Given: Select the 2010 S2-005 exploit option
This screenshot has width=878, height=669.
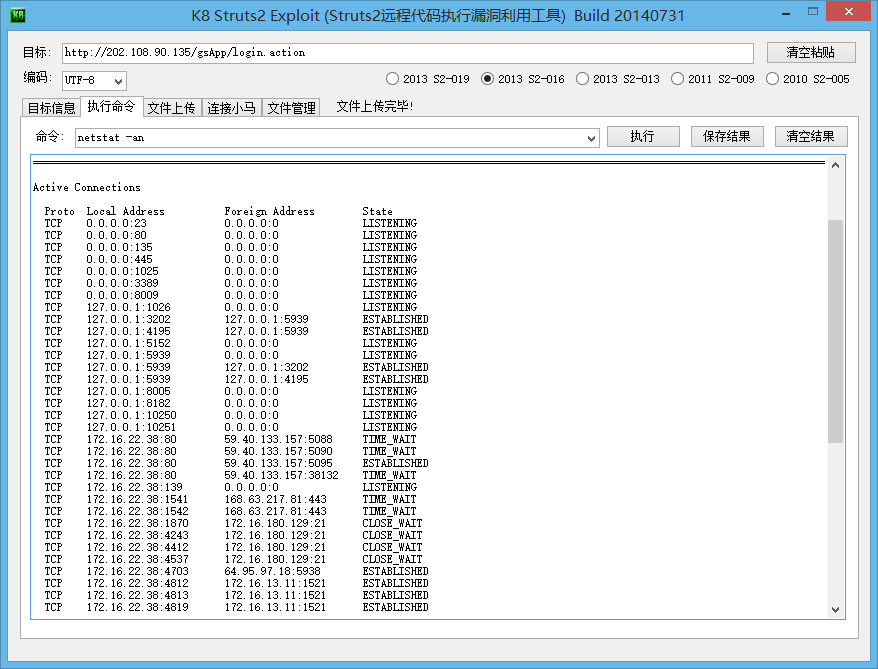Looking at the screenshot, I should tap(808, 79).
